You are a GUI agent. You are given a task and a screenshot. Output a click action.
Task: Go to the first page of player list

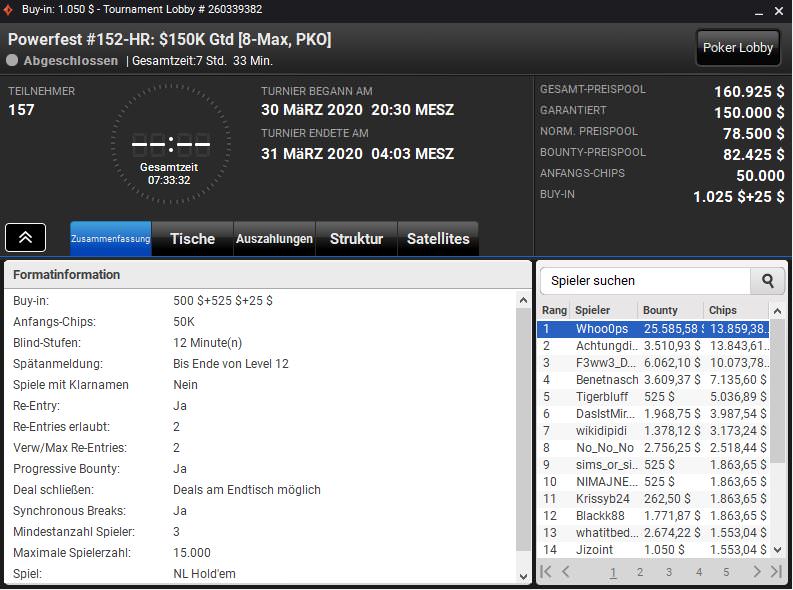(x=547, y=572)
